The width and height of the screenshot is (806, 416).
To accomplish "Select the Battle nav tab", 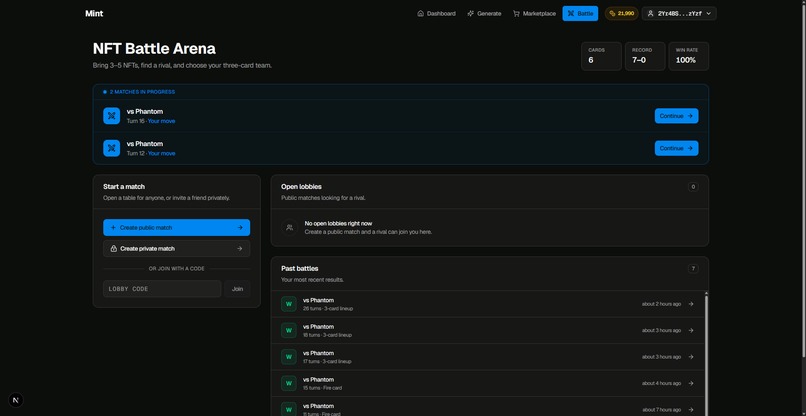I will [x=580, y=13].
